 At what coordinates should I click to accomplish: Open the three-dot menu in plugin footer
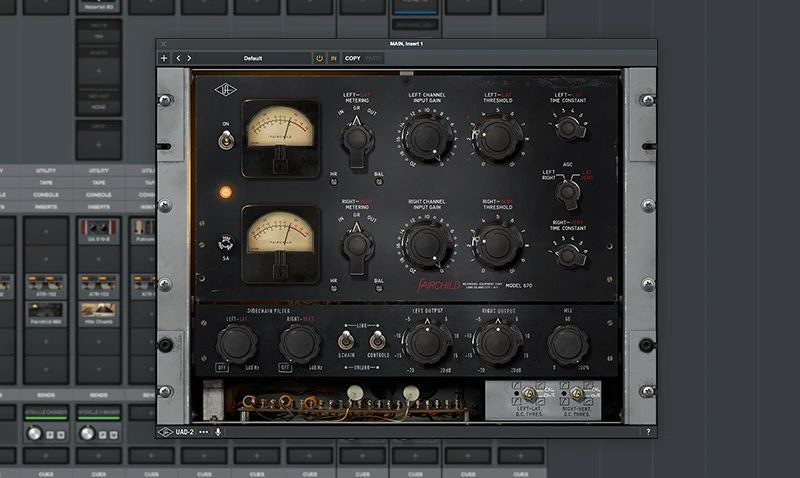pos(204,432)
